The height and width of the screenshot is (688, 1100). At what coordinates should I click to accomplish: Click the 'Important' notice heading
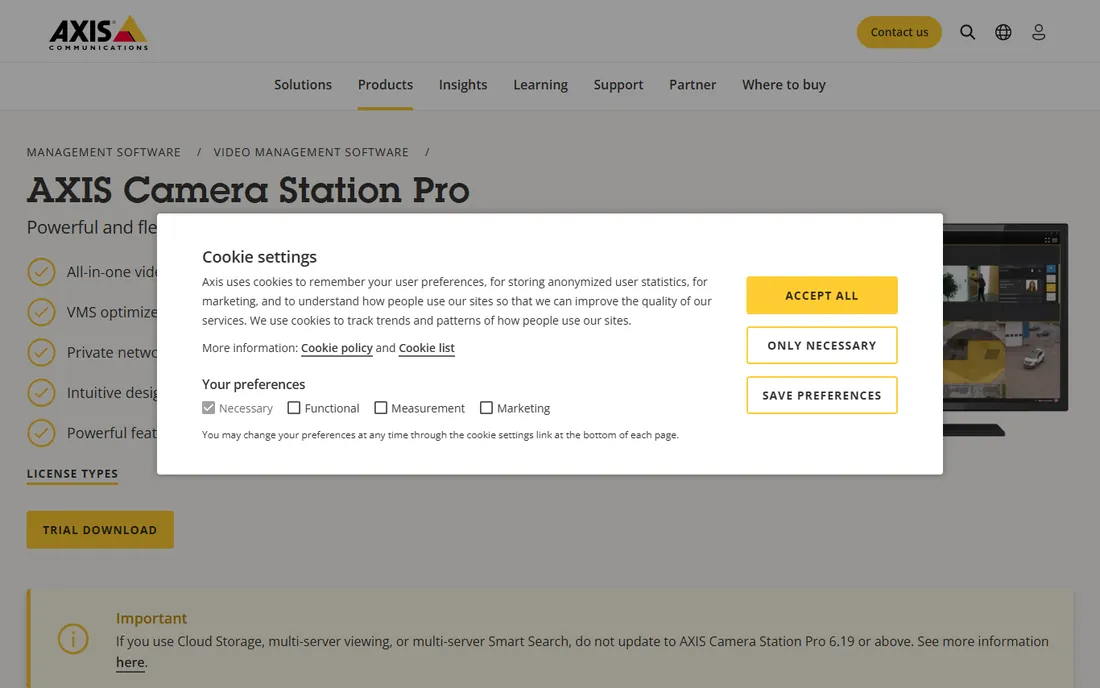[152, 619]
